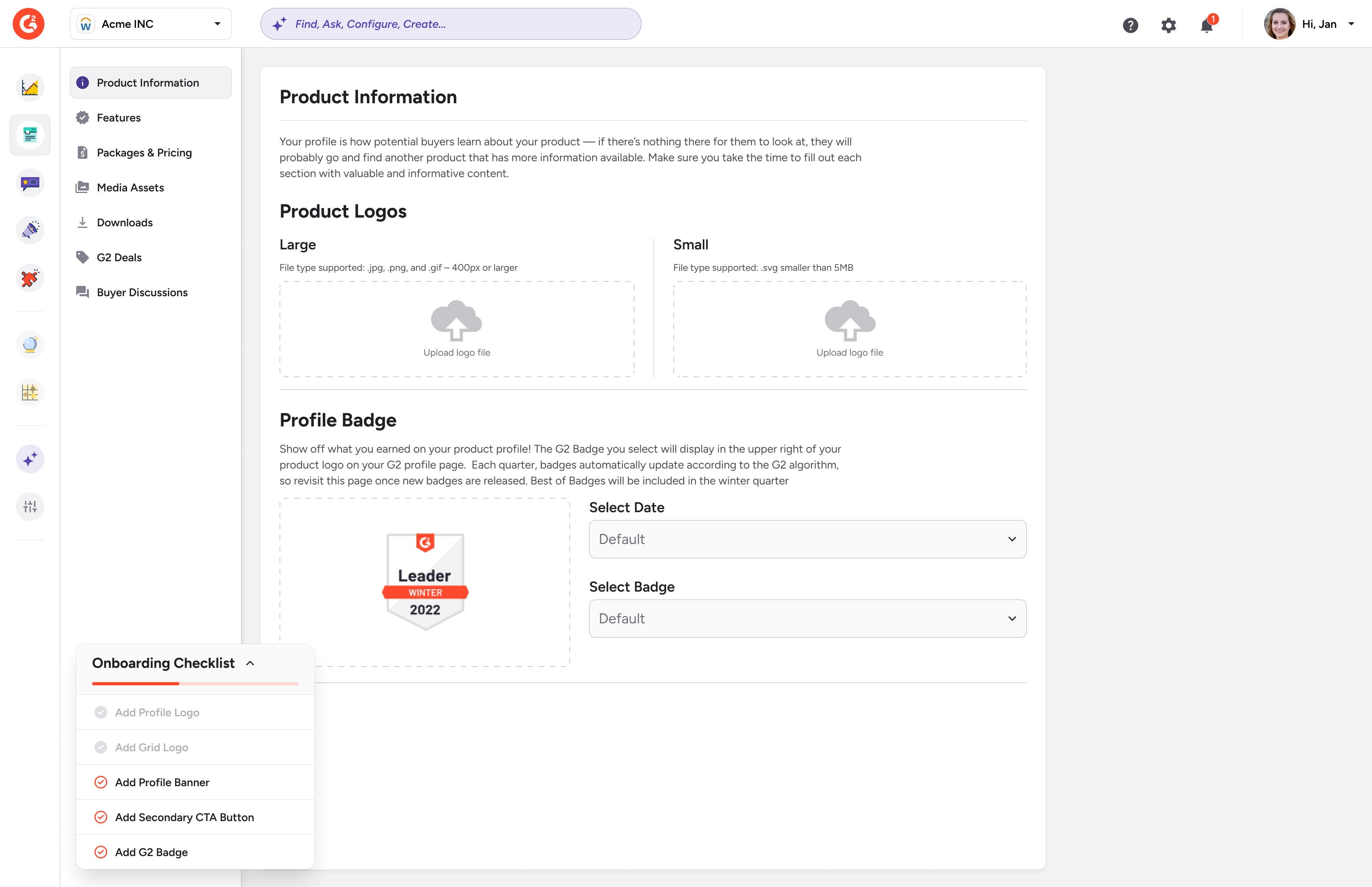Collapse the Onboarding Checklist panel
Image resolution: width=1372 pixels, height=887 pixels.
pyautogui.click(x=251, y=663)
